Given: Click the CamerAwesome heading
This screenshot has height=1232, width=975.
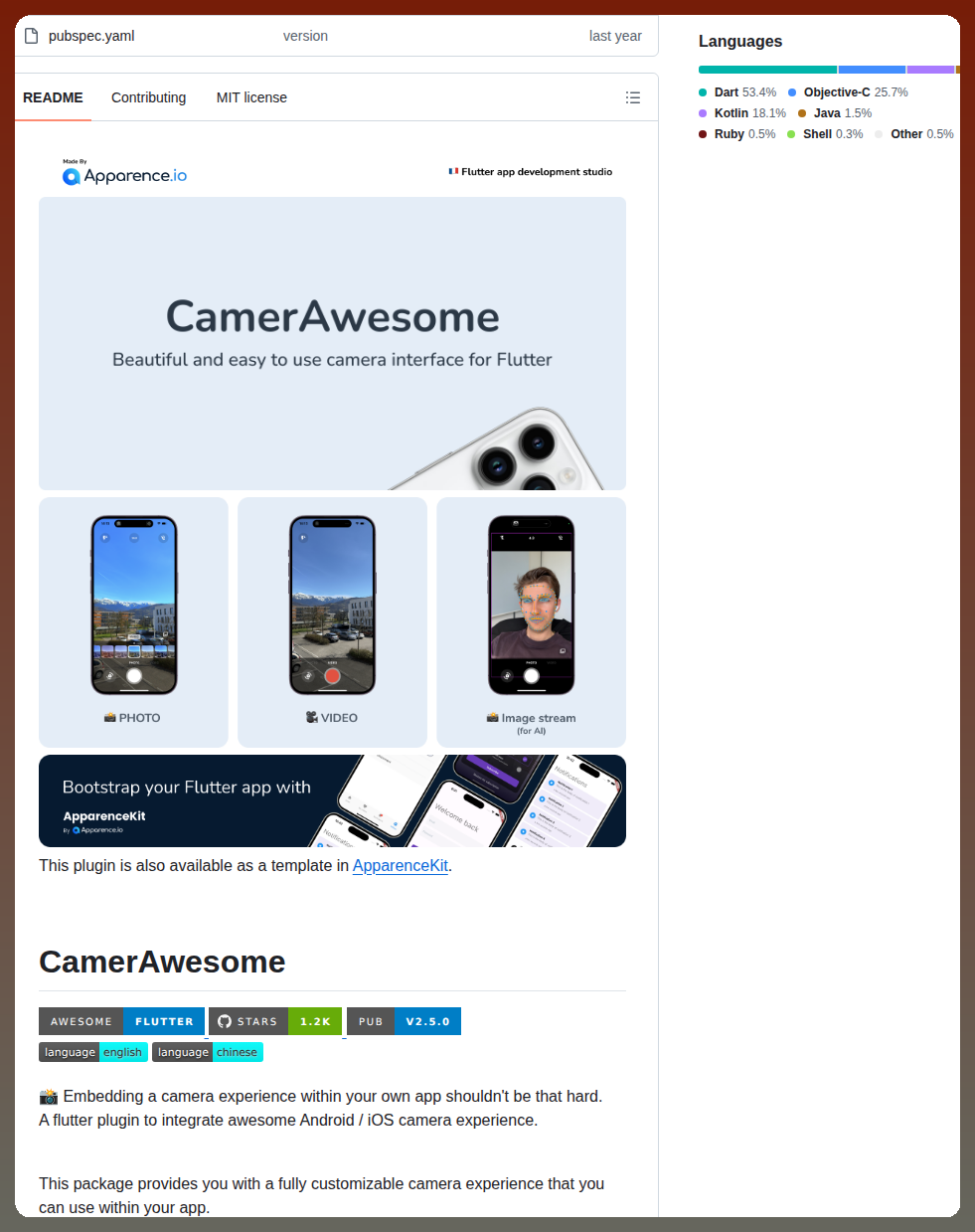Looking at the screenshot, I should pos(162,962).
